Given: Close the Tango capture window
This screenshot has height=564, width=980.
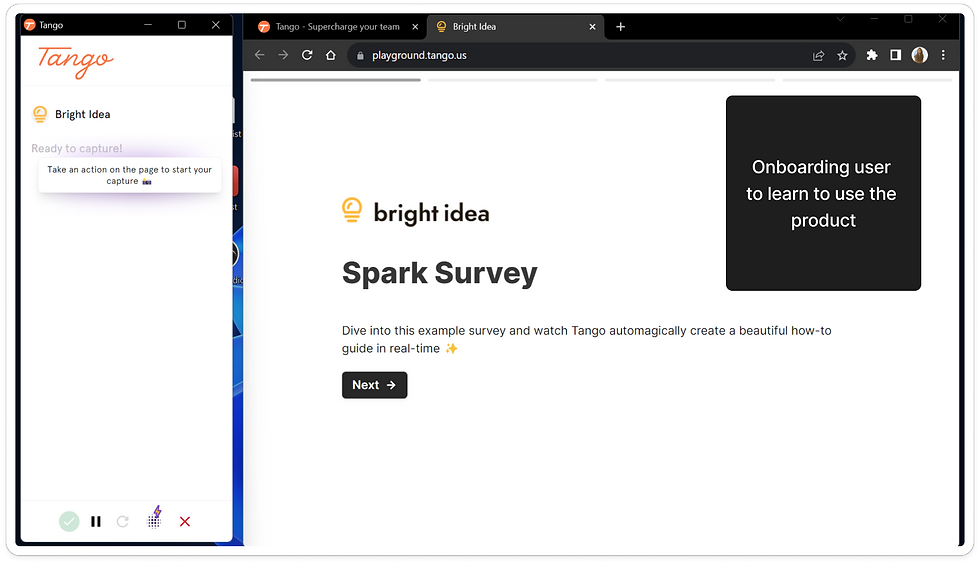Looking at the screenshot, I should (x=216, y=24).
